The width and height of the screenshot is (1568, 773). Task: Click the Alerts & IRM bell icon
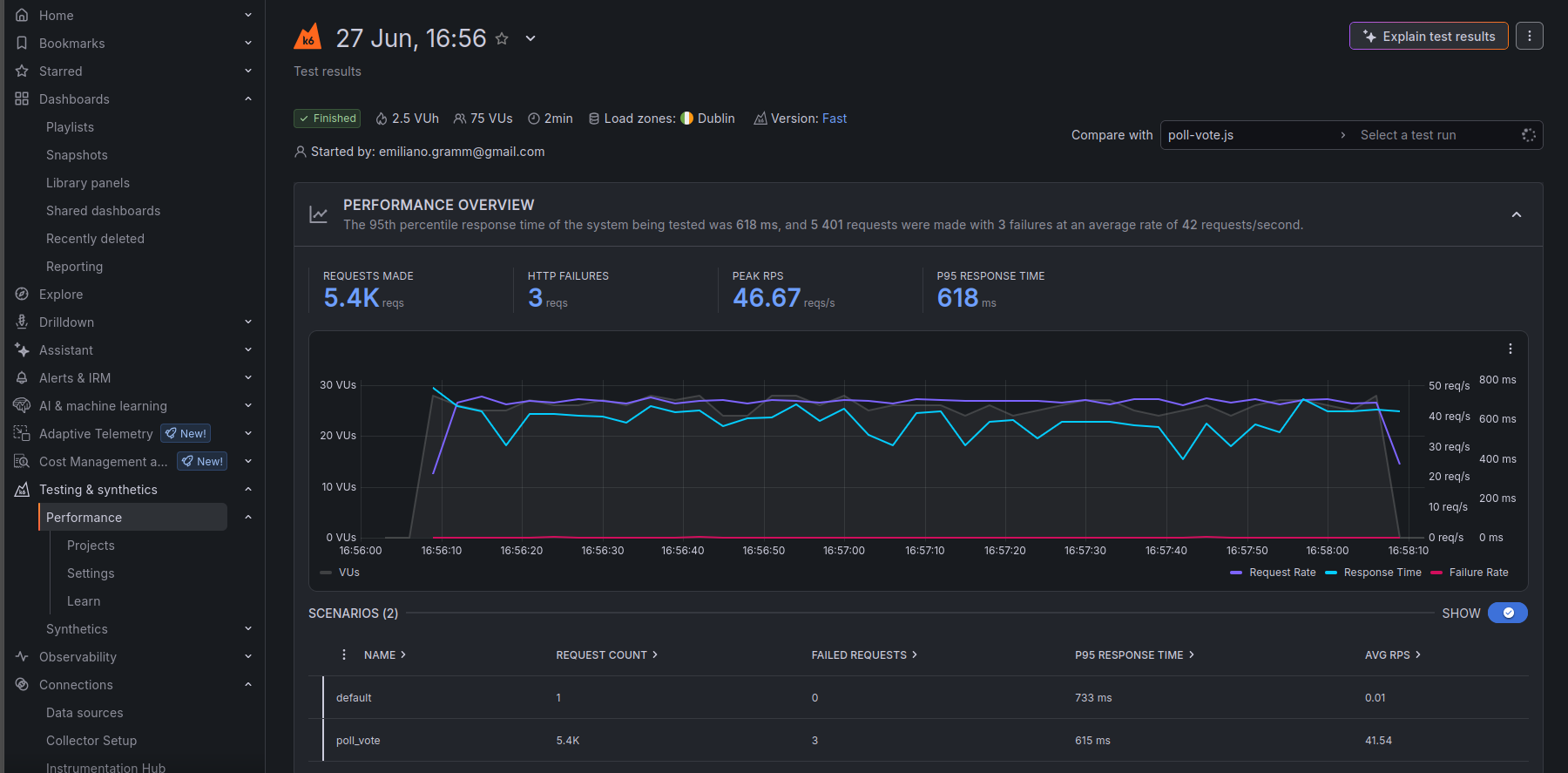tap(22, 378)
